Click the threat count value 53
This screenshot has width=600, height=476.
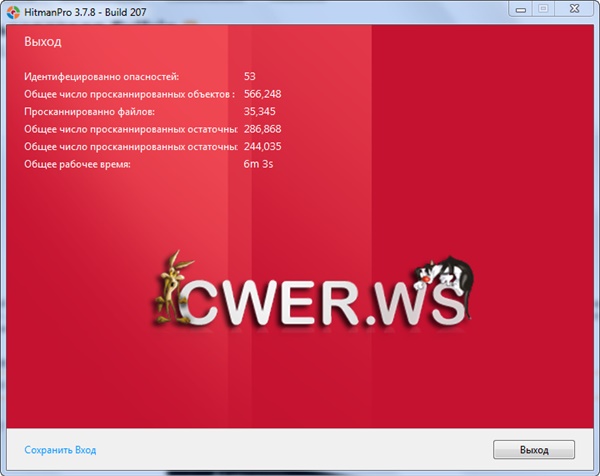coord(250,75)
